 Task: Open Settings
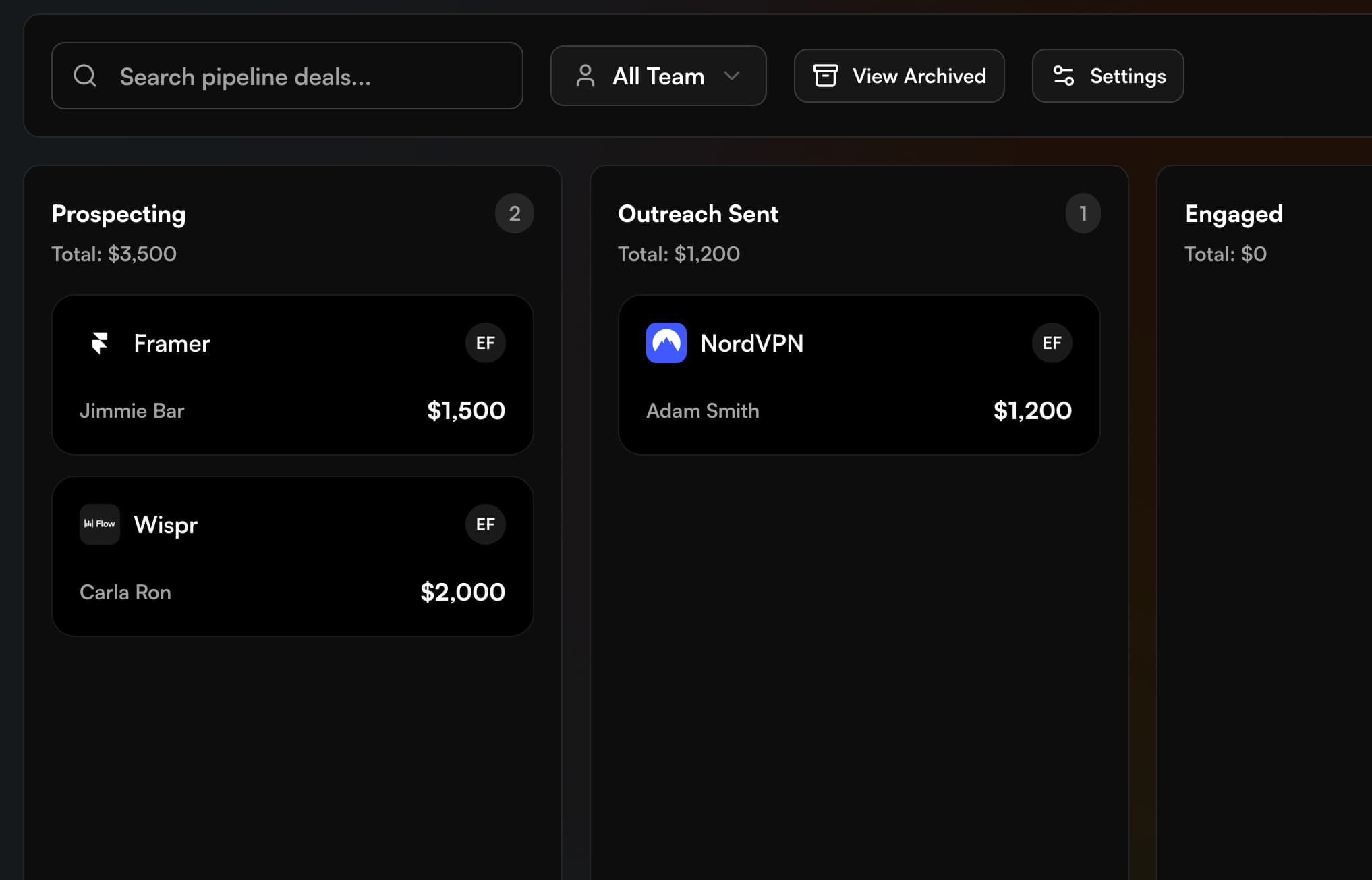(1107, 76)
